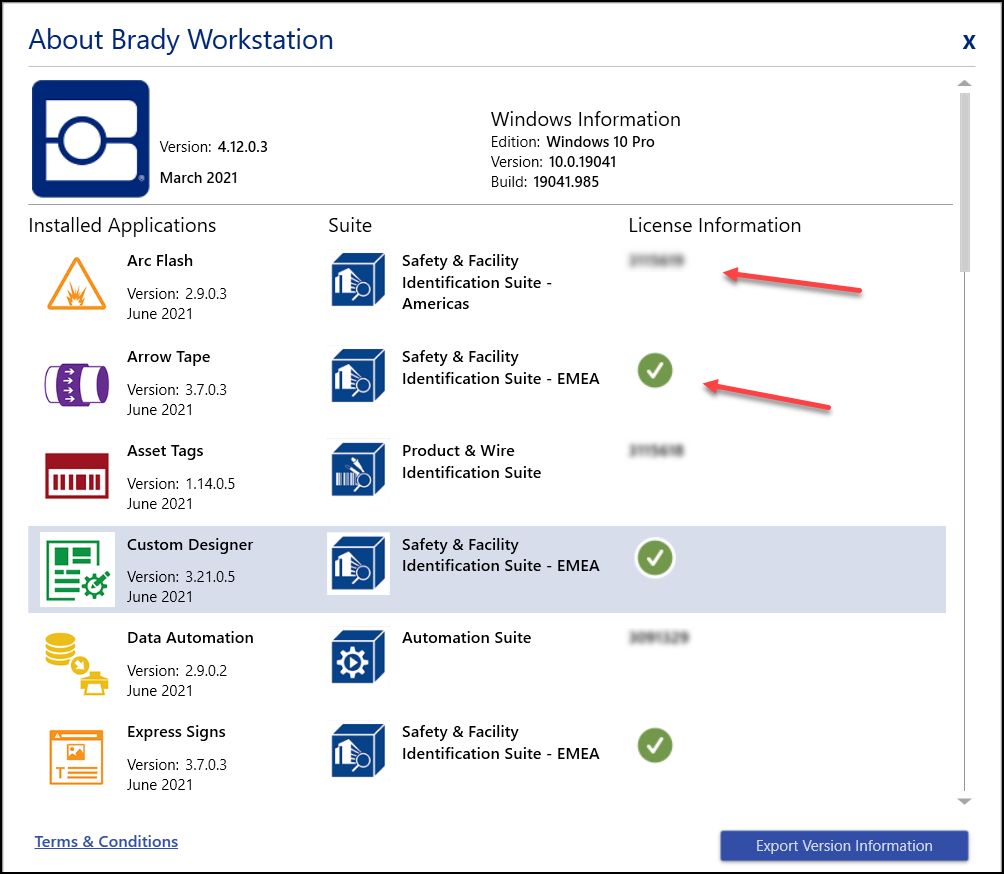The height and width of the screenshot is (874, 1004).
Task: Select the Arc Flash application icon
Action: point(76,283)
